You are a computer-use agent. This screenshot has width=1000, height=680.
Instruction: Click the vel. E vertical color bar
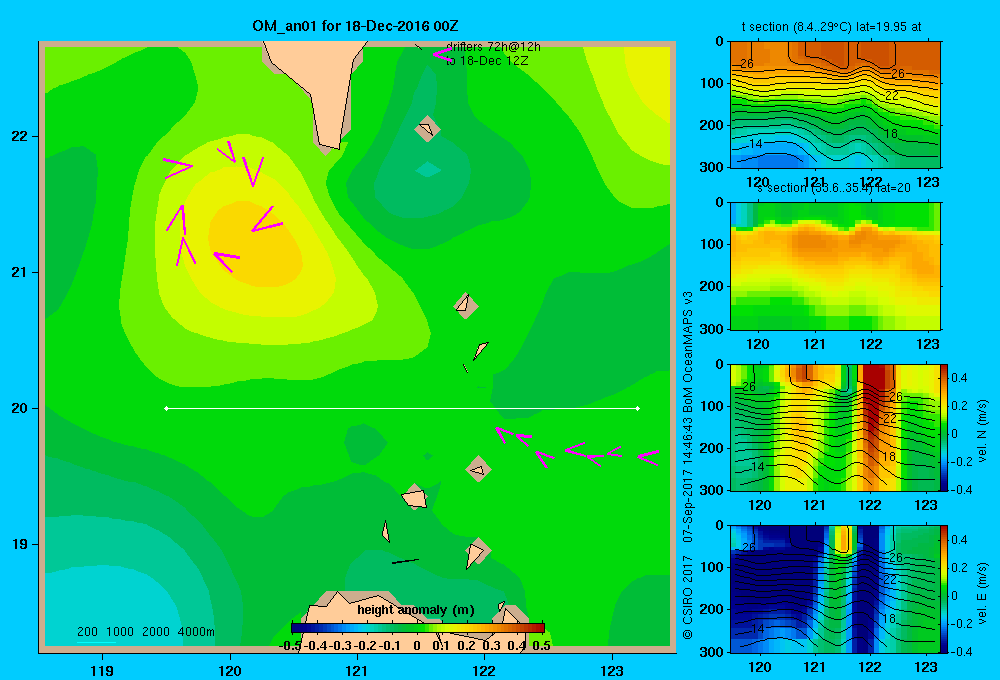[x=944, y=589]
